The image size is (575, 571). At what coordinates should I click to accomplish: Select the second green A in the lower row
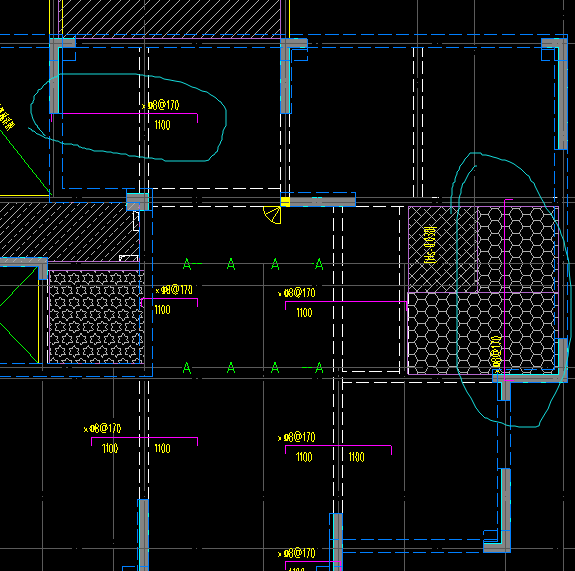click(231, 368)
